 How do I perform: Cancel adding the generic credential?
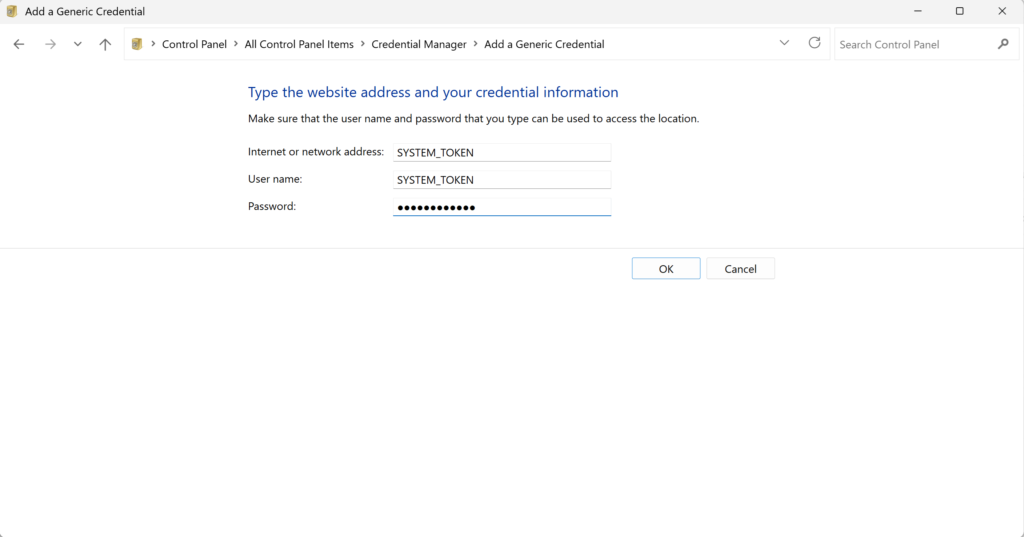(740, 269)
